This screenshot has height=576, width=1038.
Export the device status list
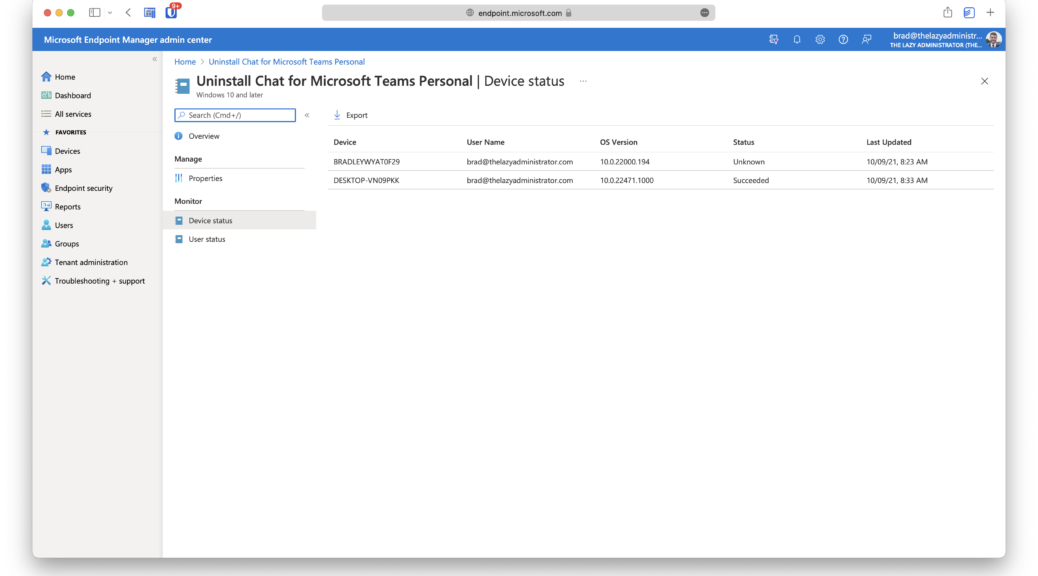pos(350,115)
